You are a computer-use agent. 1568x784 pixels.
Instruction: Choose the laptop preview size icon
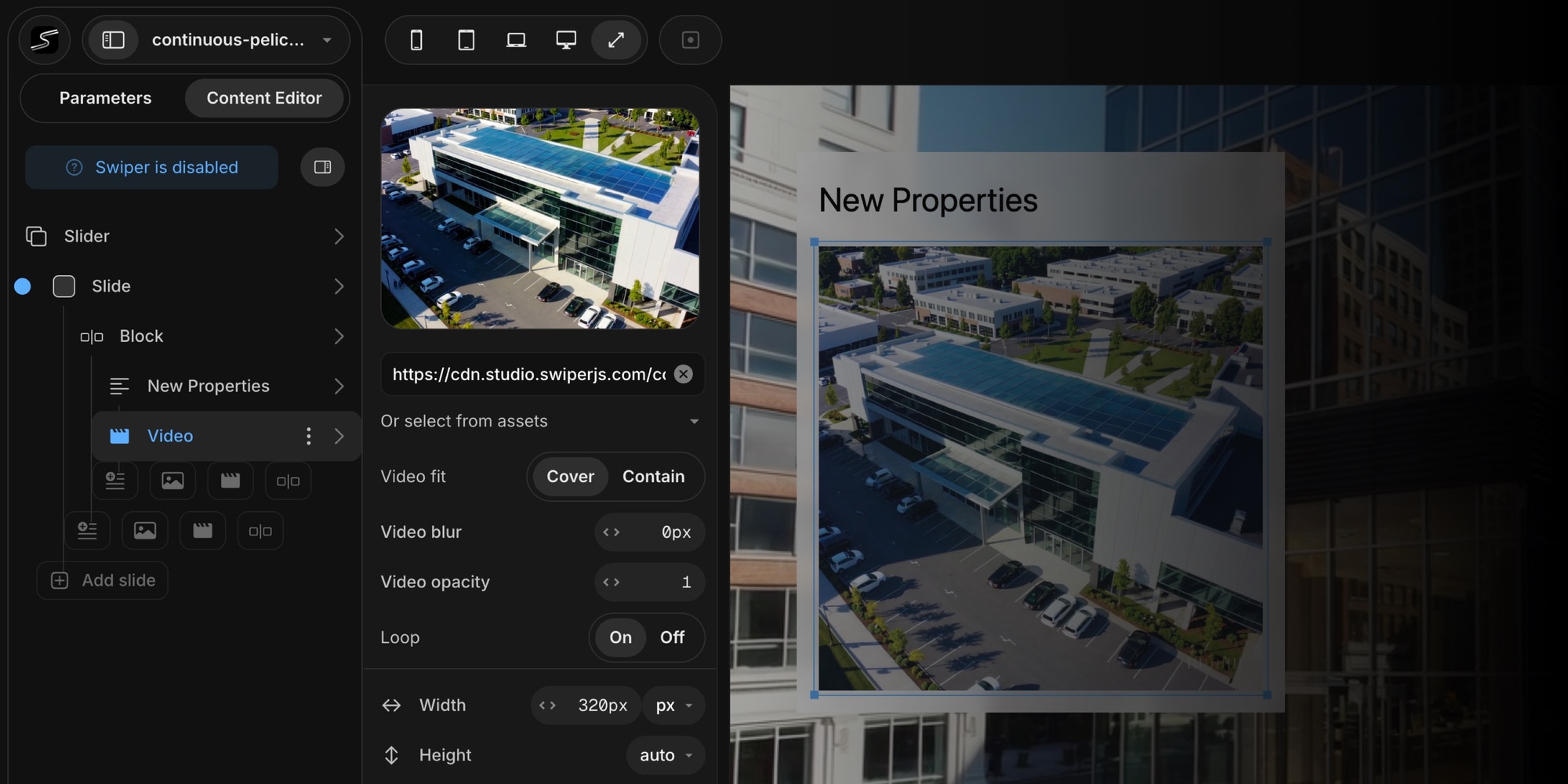(516, 40)
